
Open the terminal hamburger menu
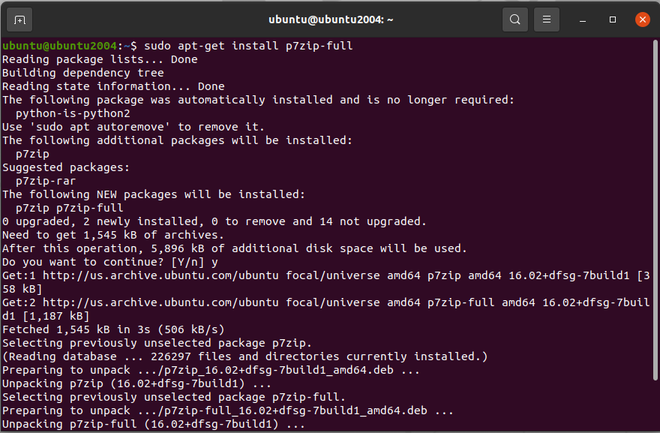coord(545,19)
